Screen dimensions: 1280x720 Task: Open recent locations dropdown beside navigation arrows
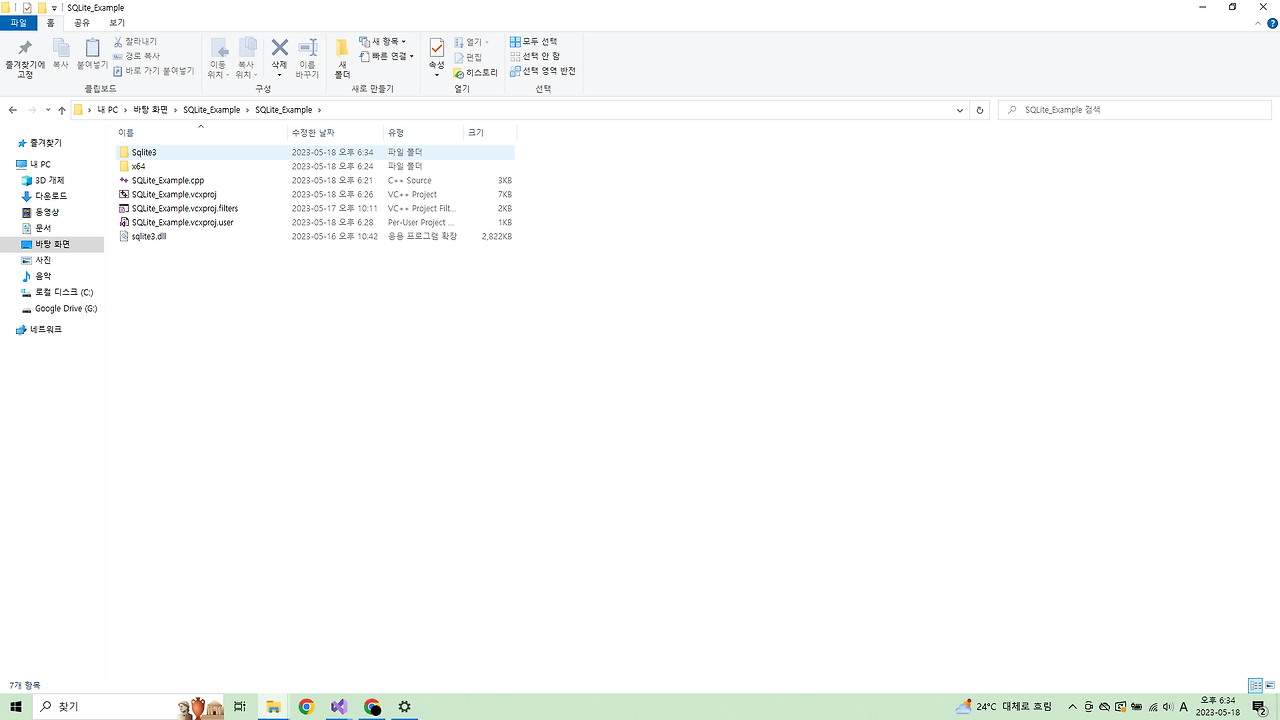48,110
